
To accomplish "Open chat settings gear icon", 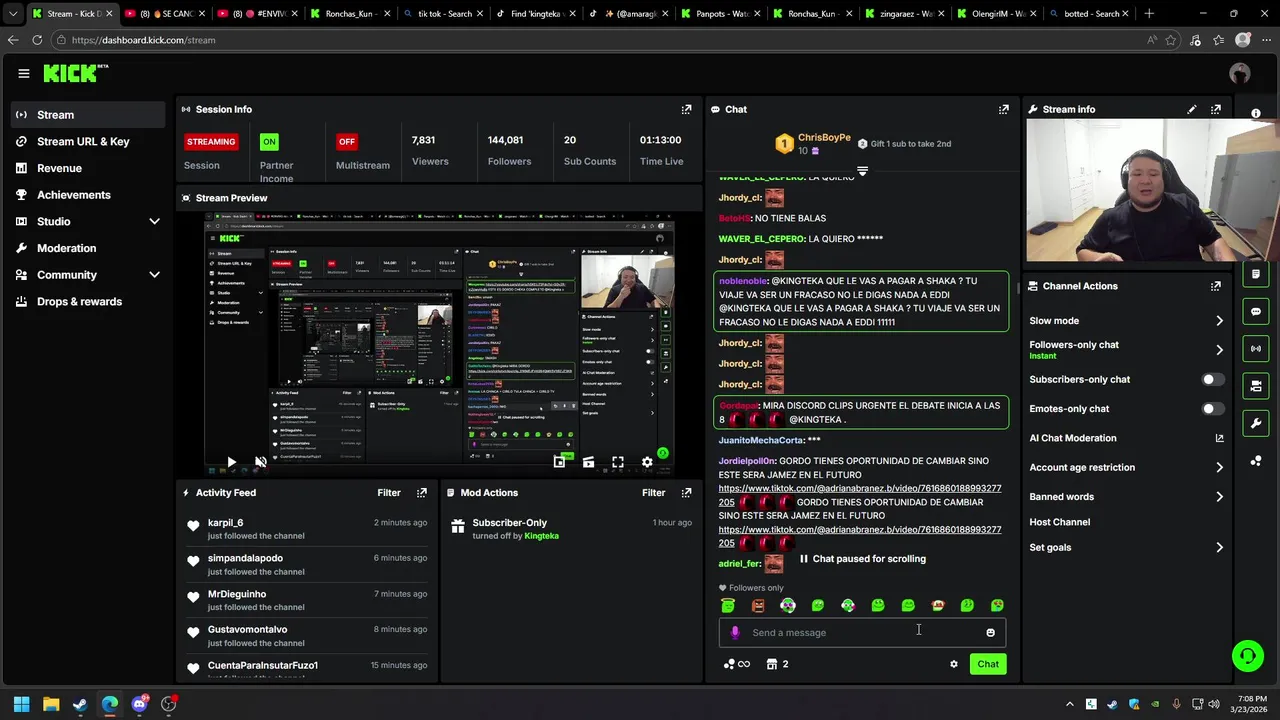I will 953,664.
